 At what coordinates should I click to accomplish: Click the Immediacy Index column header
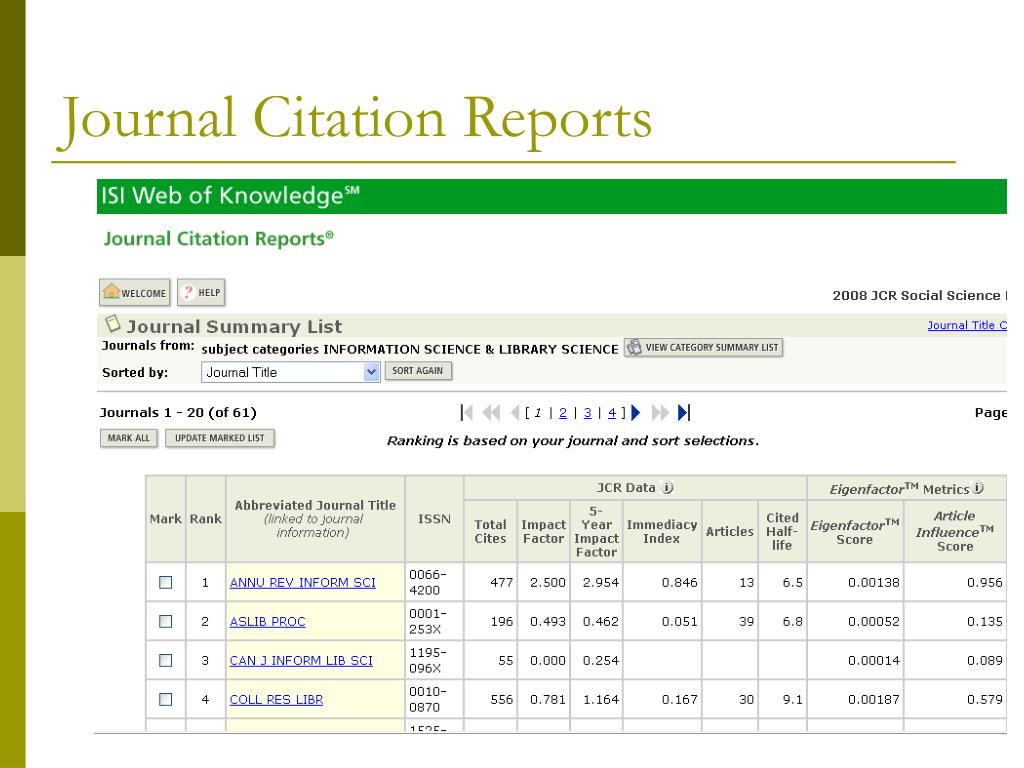(x=662, y=532)
